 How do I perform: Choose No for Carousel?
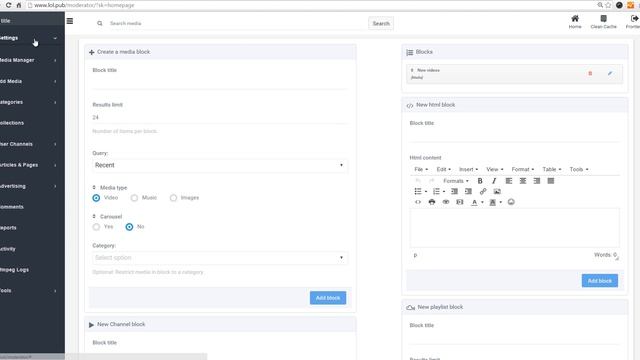click(129, 227)
